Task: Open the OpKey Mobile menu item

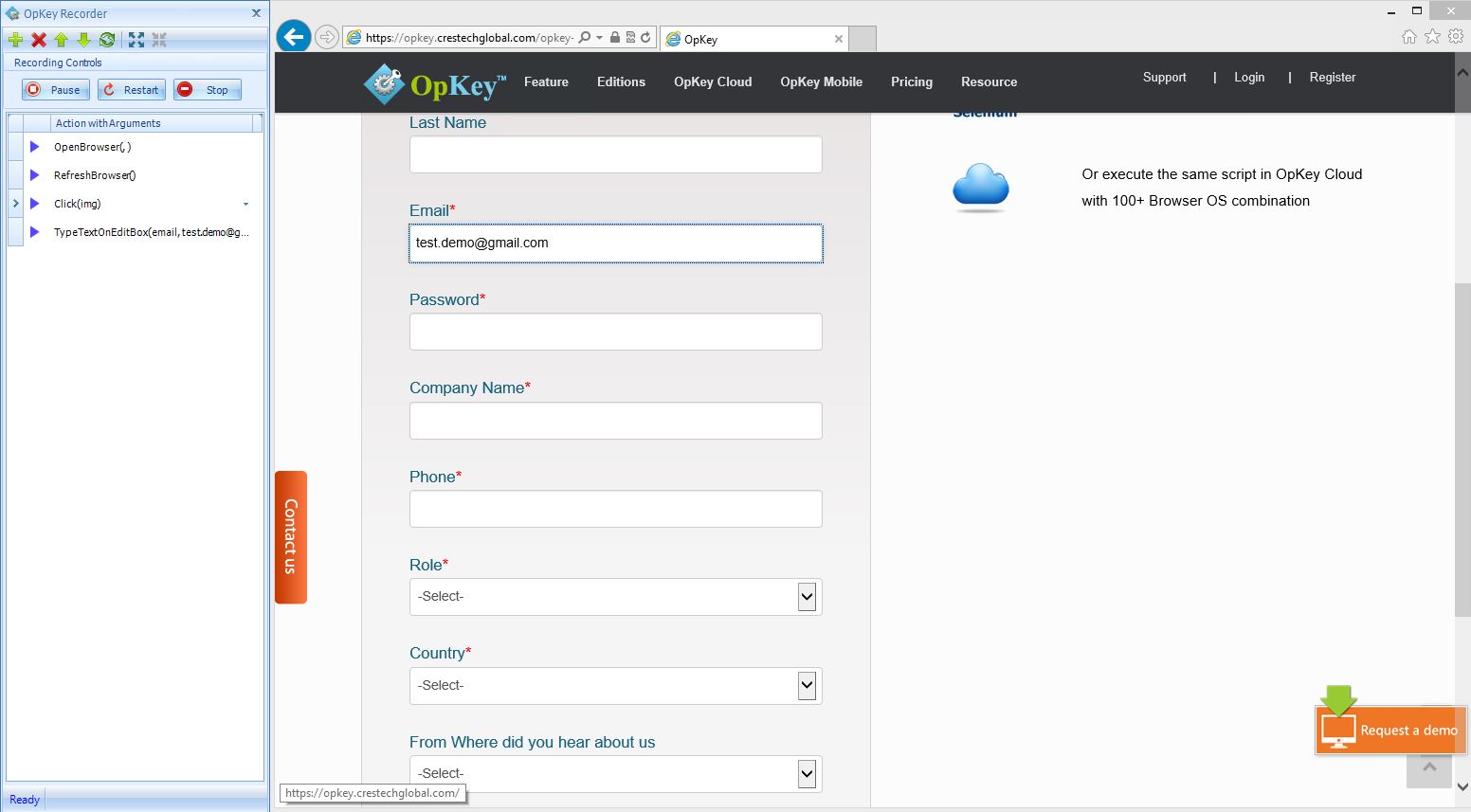Action: (821, 81)
